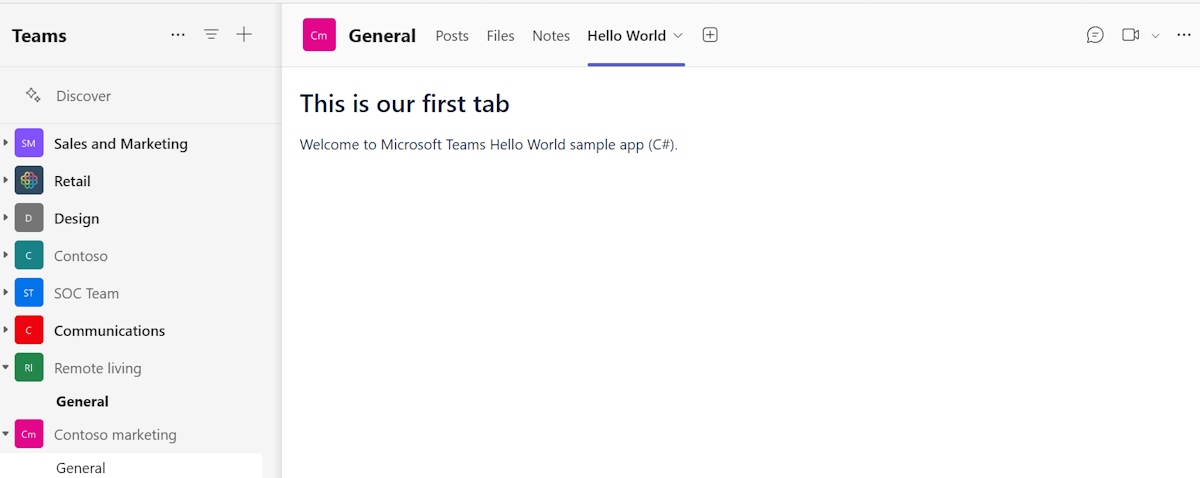Click the General channel title in header
1200x478 pixels.
click(382, 36)
